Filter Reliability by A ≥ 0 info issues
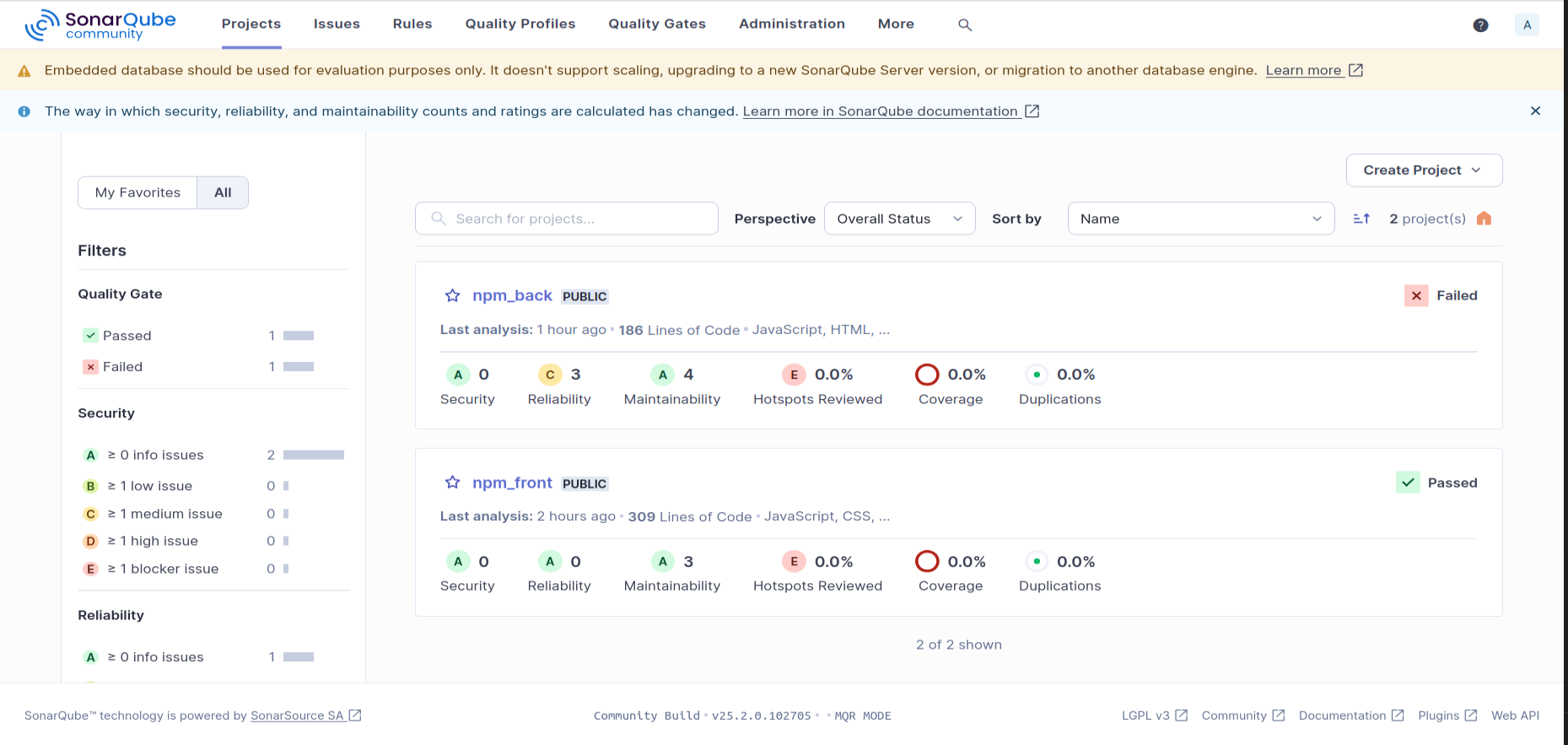Screen dimensions: 1568x745 [x=213, y=657]
